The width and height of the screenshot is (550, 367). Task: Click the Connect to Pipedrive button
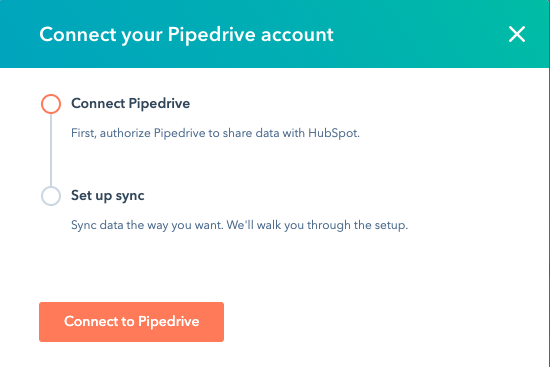[x=131, y=322]
